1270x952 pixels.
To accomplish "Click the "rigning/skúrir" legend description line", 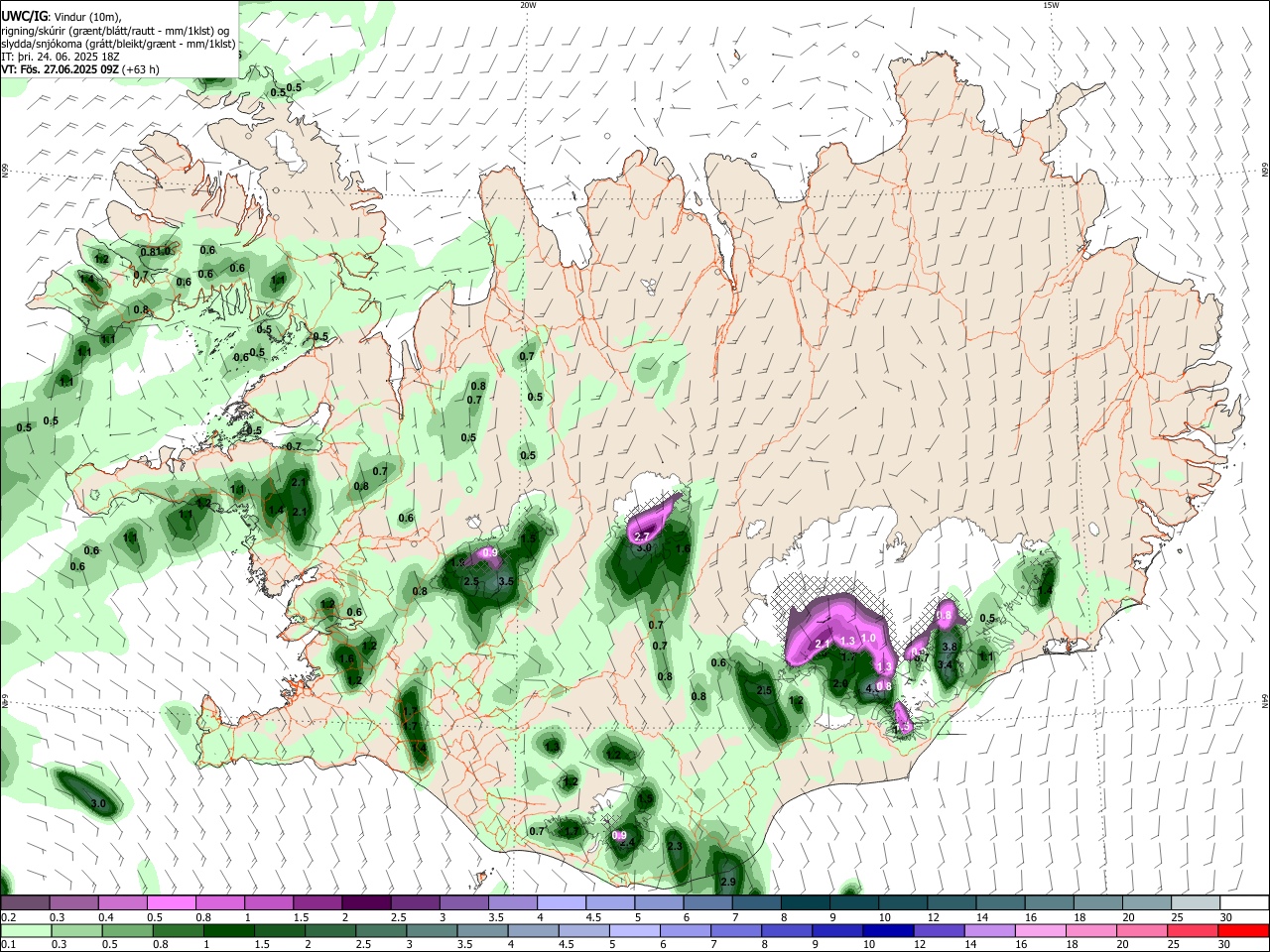I will [x=114, y=31].
